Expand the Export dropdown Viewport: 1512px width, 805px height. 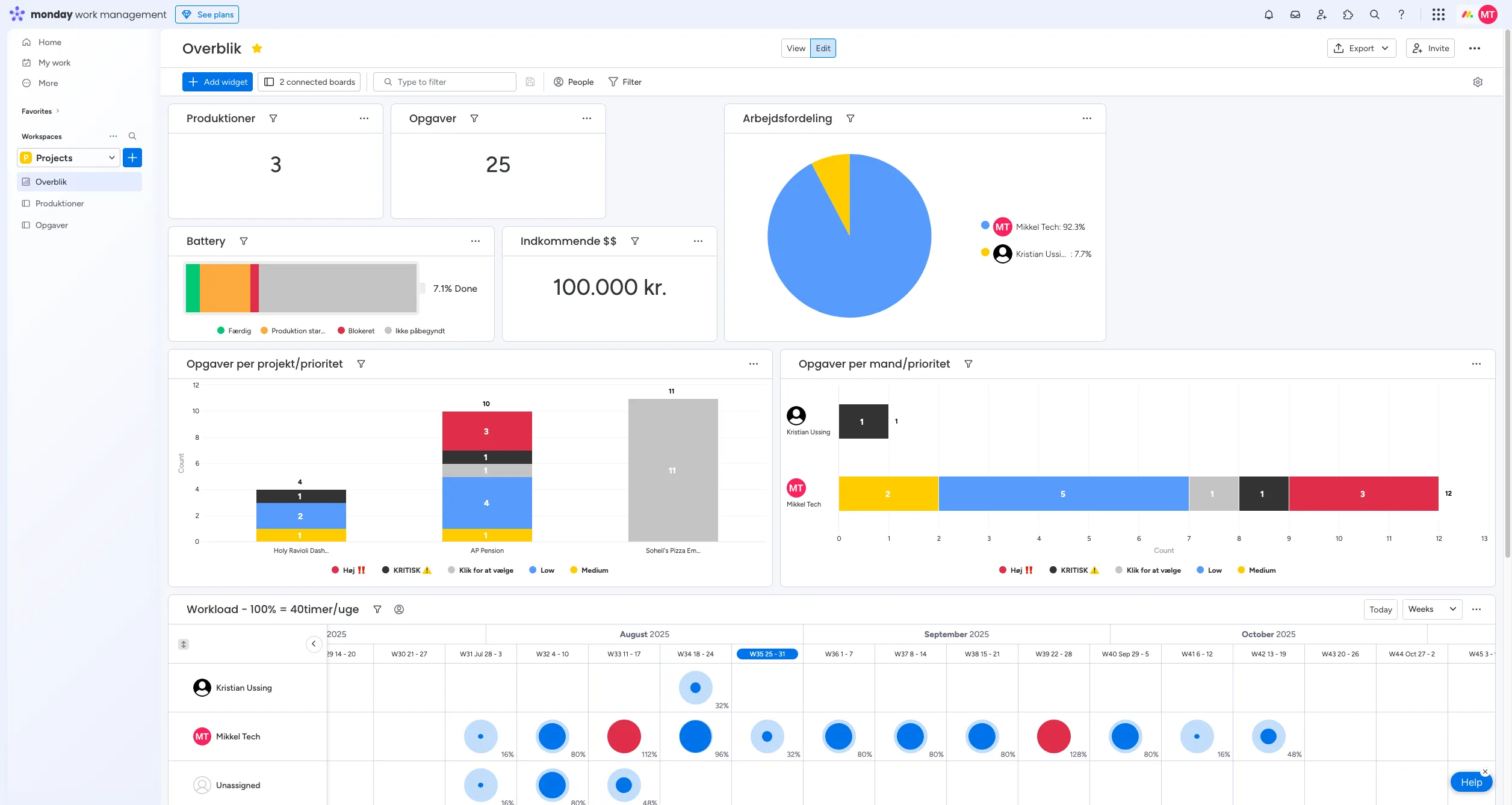pyautogui.click(x=1361, y=48)
